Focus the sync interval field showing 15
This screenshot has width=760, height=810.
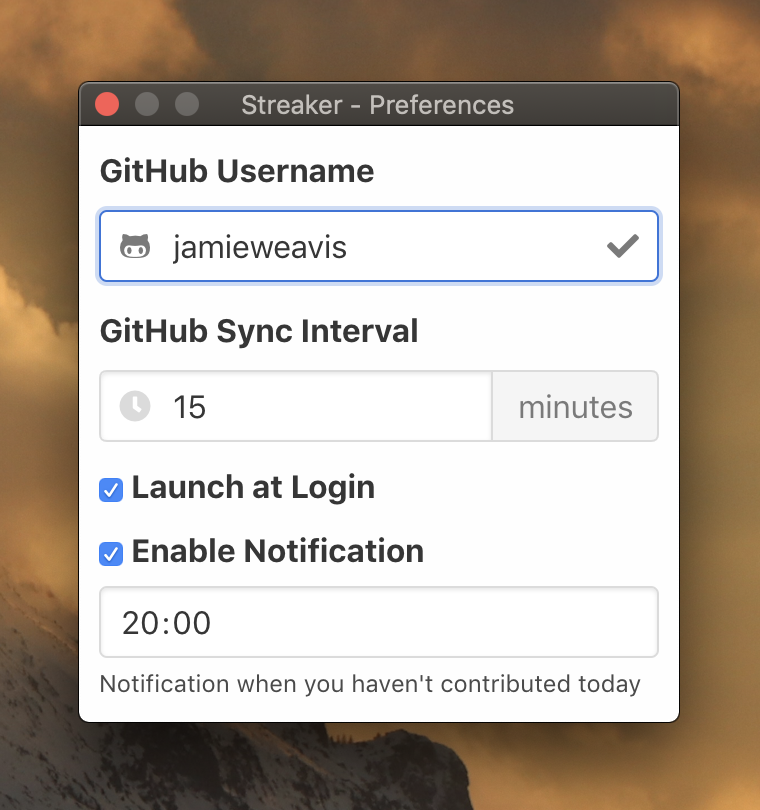coord(296,406)
